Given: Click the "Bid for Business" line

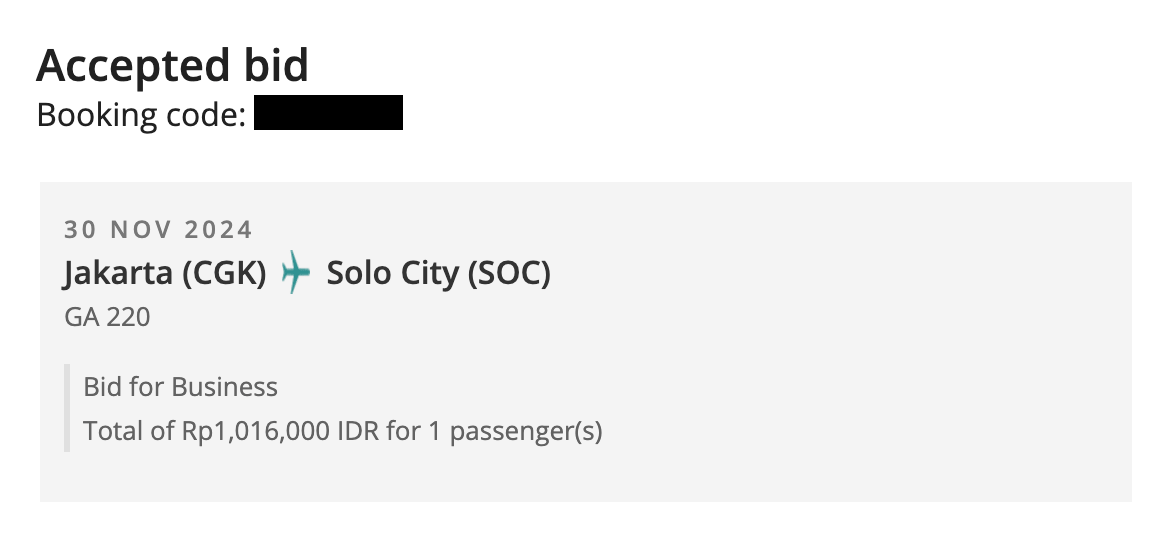Looking at the screenshot, I should [181, 387].
